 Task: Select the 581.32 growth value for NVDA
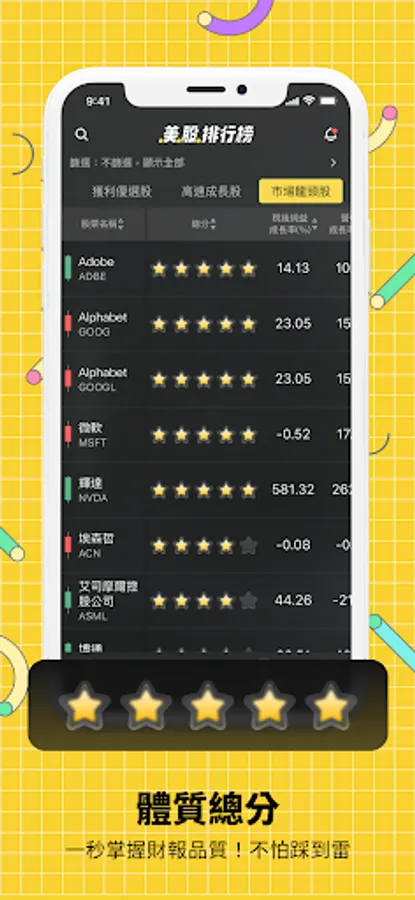pos(293,490)
